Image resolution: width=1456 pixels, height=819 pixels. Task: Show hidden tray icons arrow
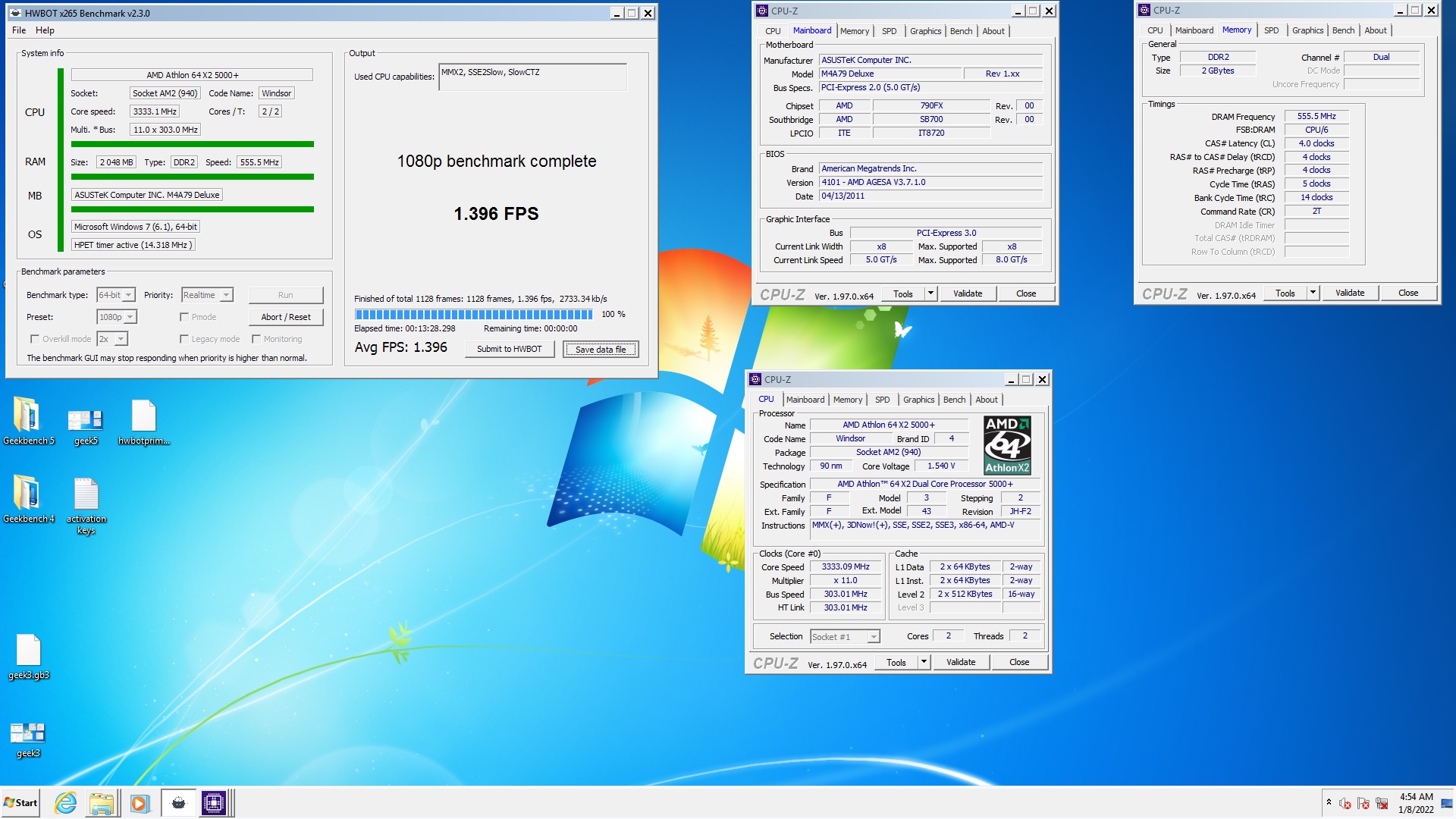(1329, 802)
